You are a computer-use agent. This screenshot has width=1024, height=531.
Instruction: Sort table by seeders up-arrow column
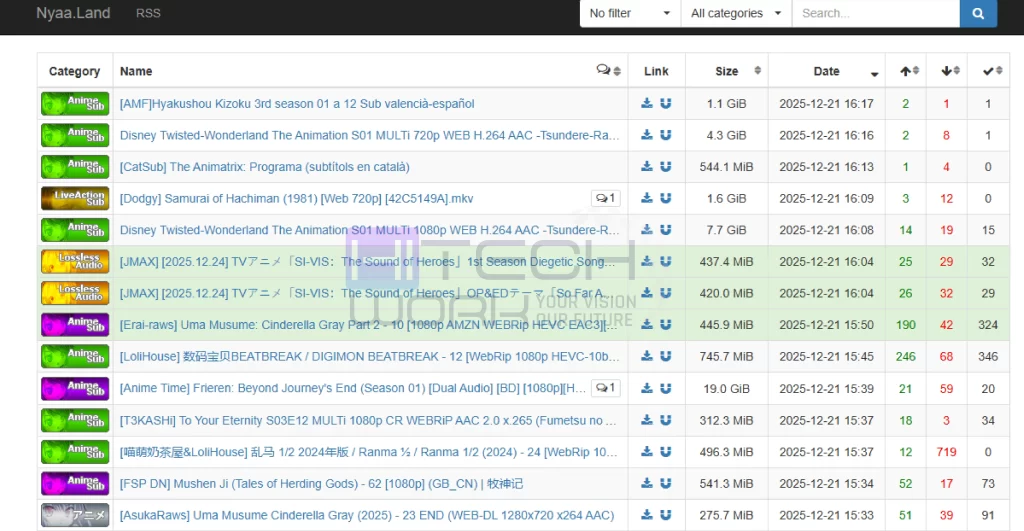click(x=909, y=71)
